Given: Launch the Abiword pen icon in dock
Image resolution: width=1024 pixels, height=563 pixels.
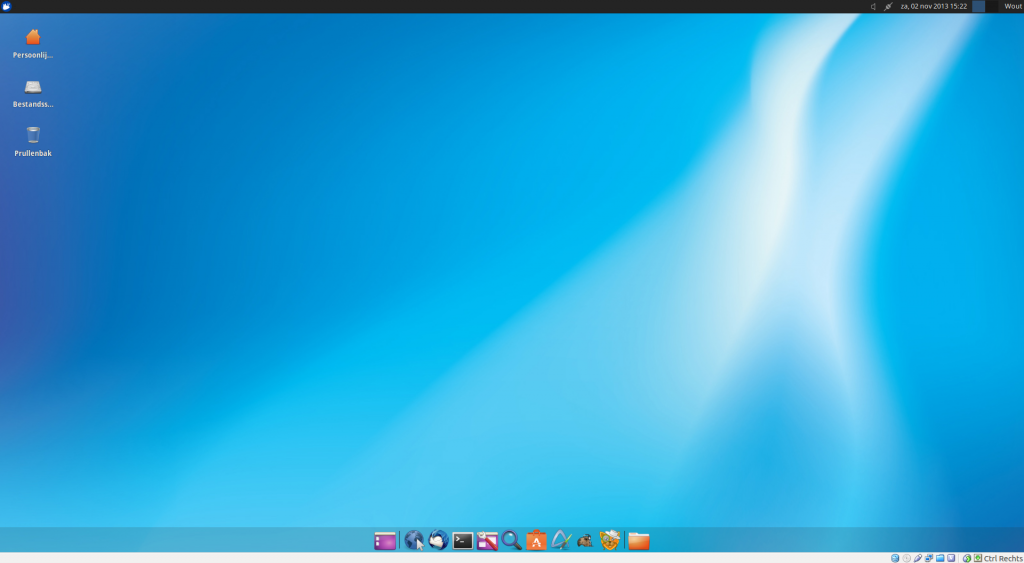Looking at the screenshot, I should tap(561, 541).
